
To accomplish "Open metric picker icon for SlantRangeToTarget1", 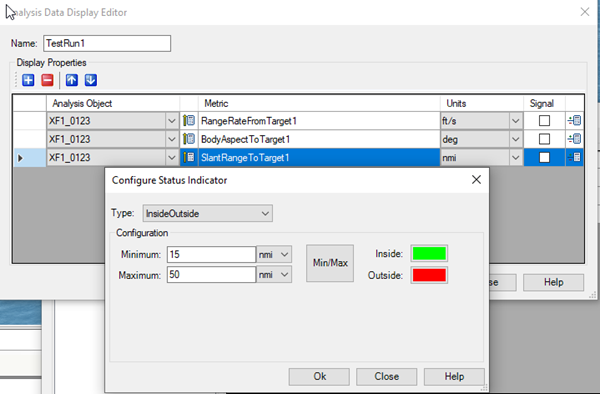I will [x=189, y=157].
